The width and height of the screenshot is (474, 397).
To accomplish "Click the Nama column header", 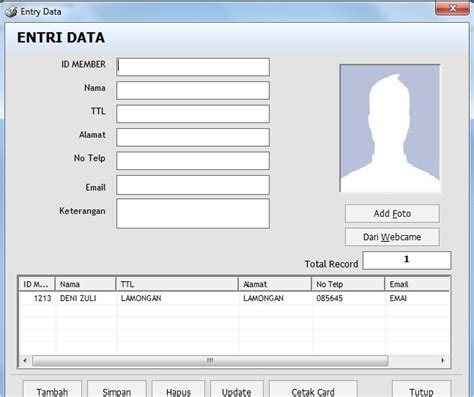I will tap(85, 284).
